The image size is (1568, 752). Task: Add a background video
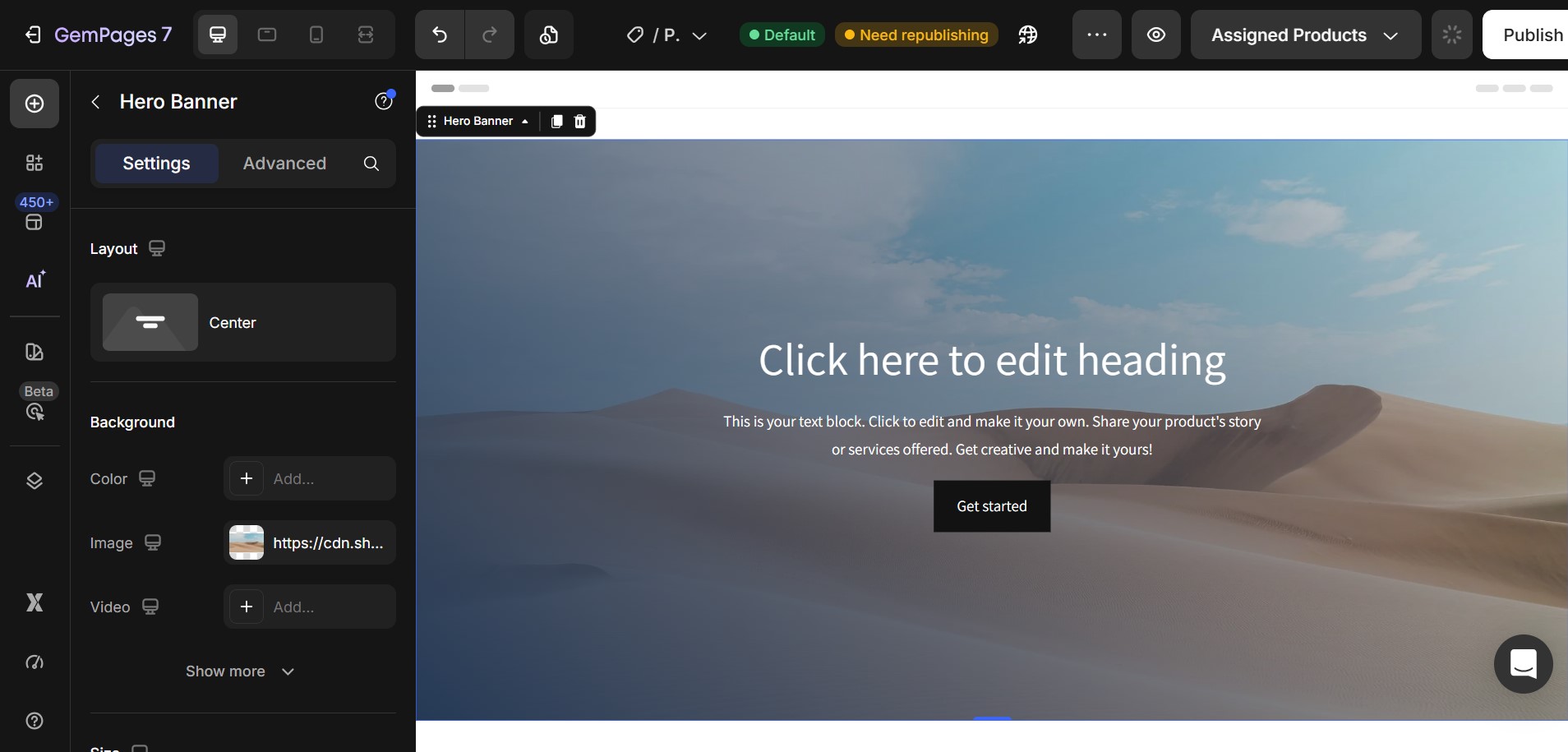[310, 607]
